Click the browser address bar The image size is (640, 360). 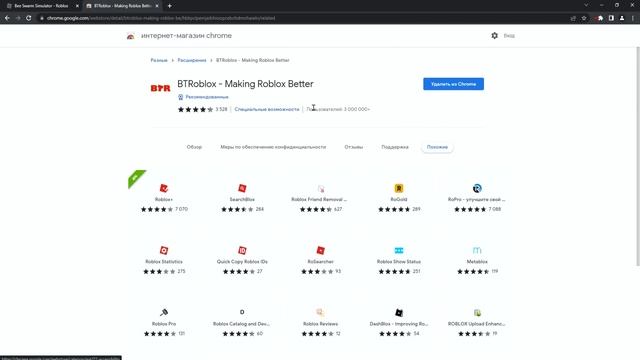pyautogui.click(x=302, y=18)
